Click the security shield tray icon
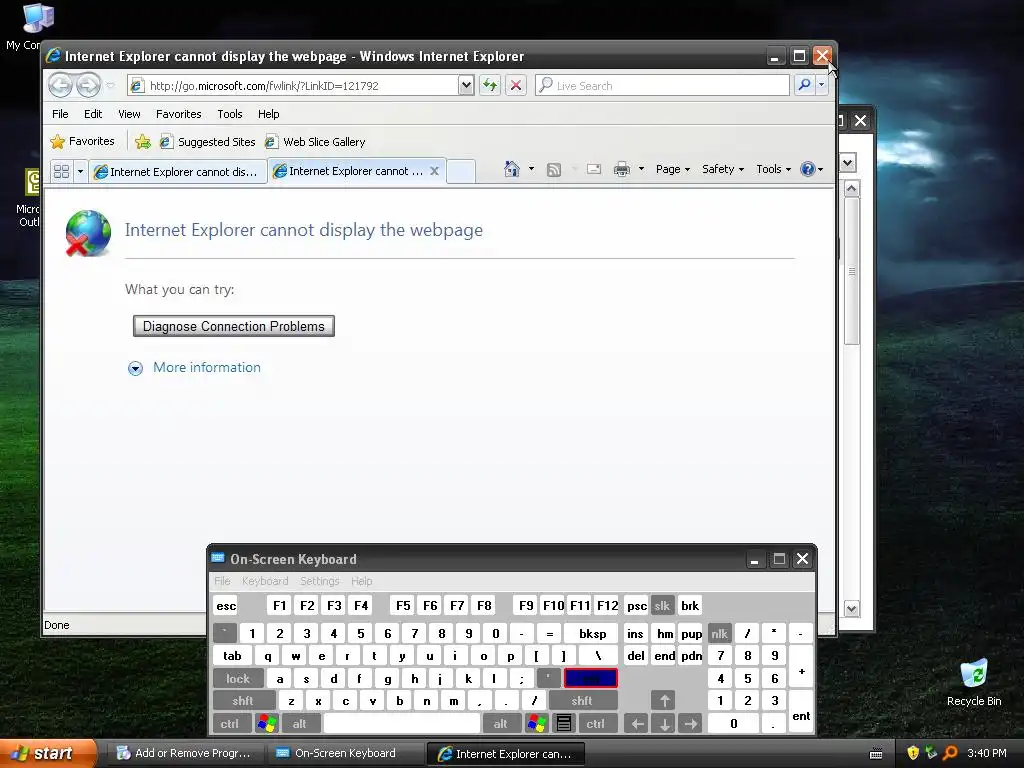The image size is (1024, 768). click(913, 753)
